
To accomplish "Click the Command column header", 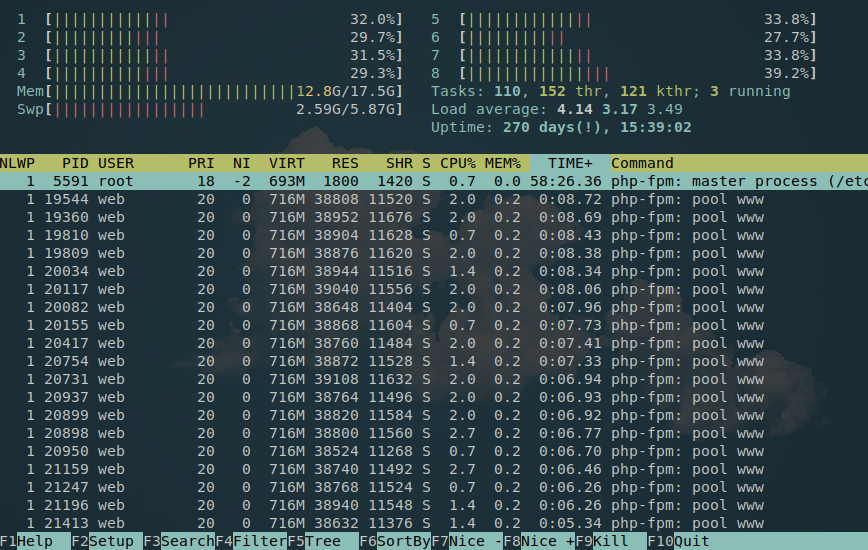I will click(x=642, y=163).
